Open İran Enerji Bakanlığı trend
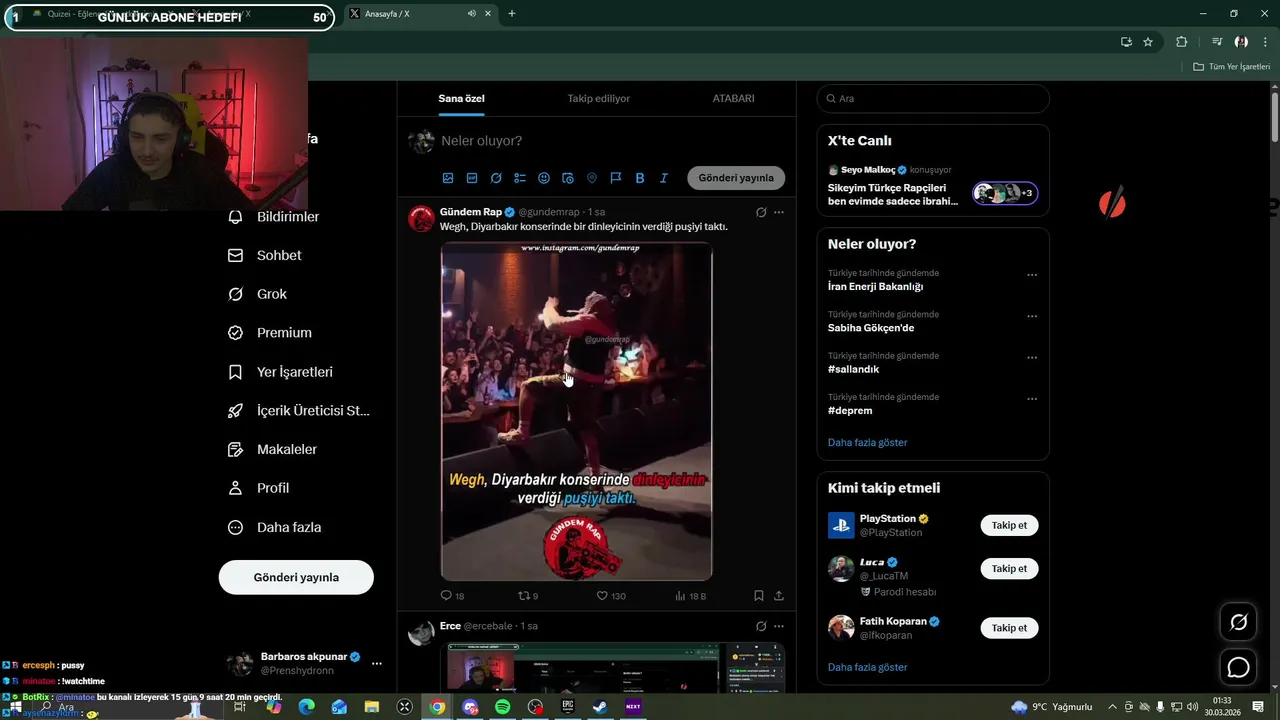Screen dimensions: 1280x720 tap(875, 286)
